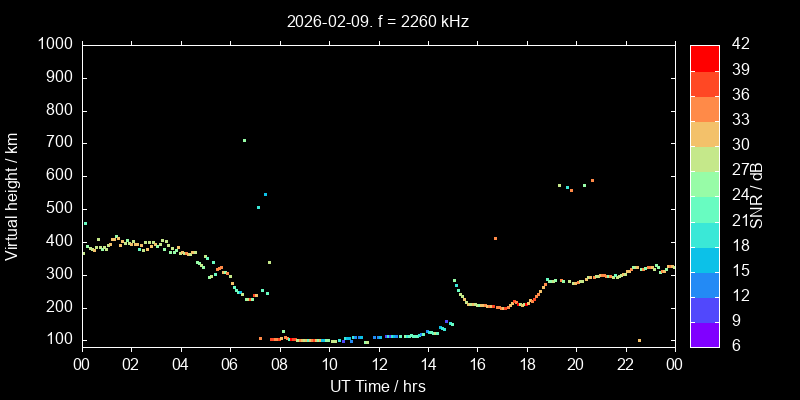Select the 12 hour tick on time axis
800x400 pixels.
click(x=378, y=365)
